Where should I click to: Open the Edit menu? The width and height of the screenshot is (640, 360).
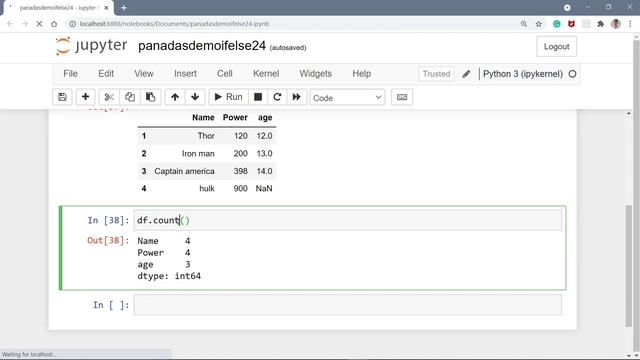tap(106, 74)
